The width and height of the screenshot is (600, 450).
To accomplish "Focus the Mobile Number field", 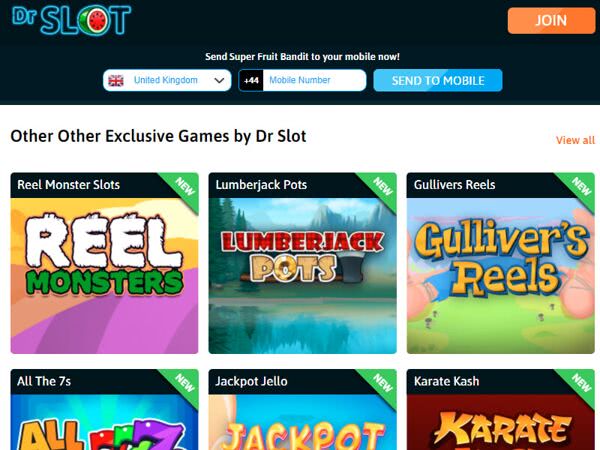I will (x=314, y=80).
